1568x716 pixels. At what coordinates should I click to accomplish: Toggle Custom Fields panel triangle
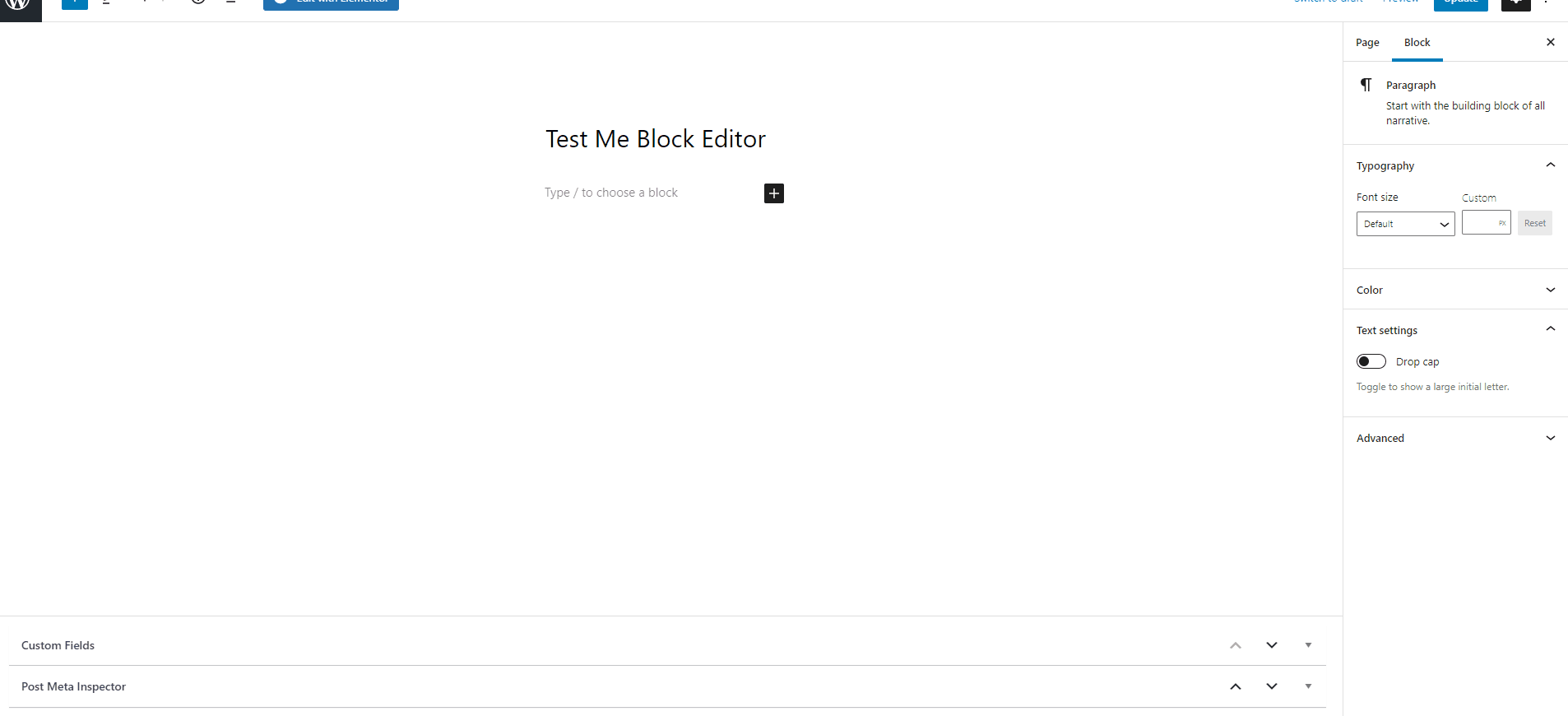tap(1307, 645)
